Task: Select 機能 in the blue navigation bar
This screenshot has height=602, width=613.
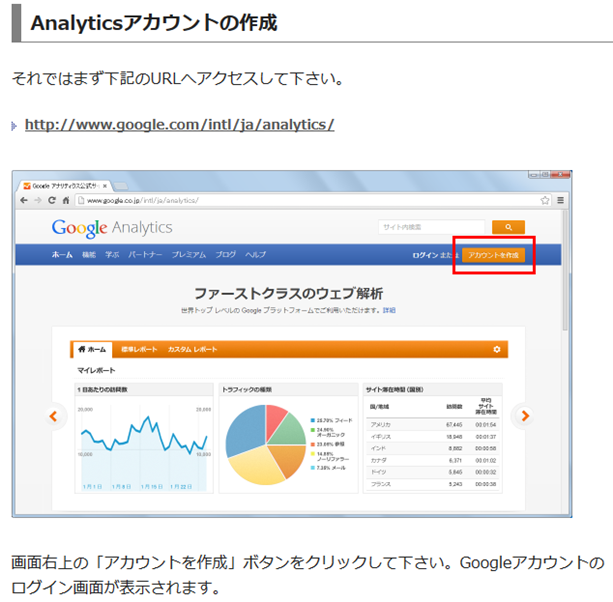Action: (89, 255)
